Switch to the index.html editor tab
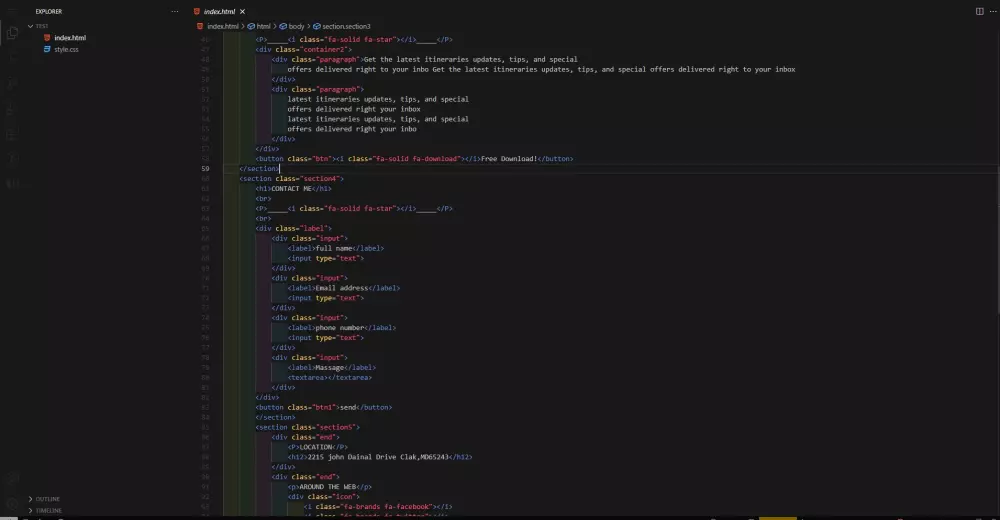The height and width of the screenshot is (520, 1000). tap(219, 11)
